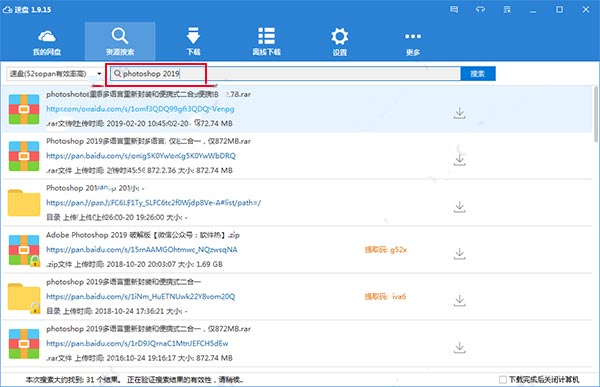Click the magnifier icon inside the search box
Screen dimensions: 600x387
117,73
